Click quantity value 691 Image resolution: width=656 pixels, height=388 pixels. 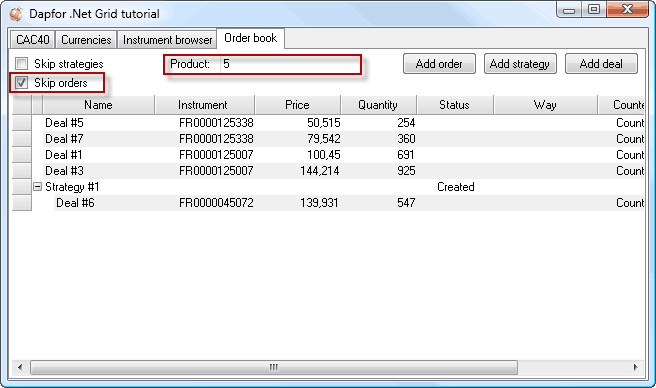point(405,155)
